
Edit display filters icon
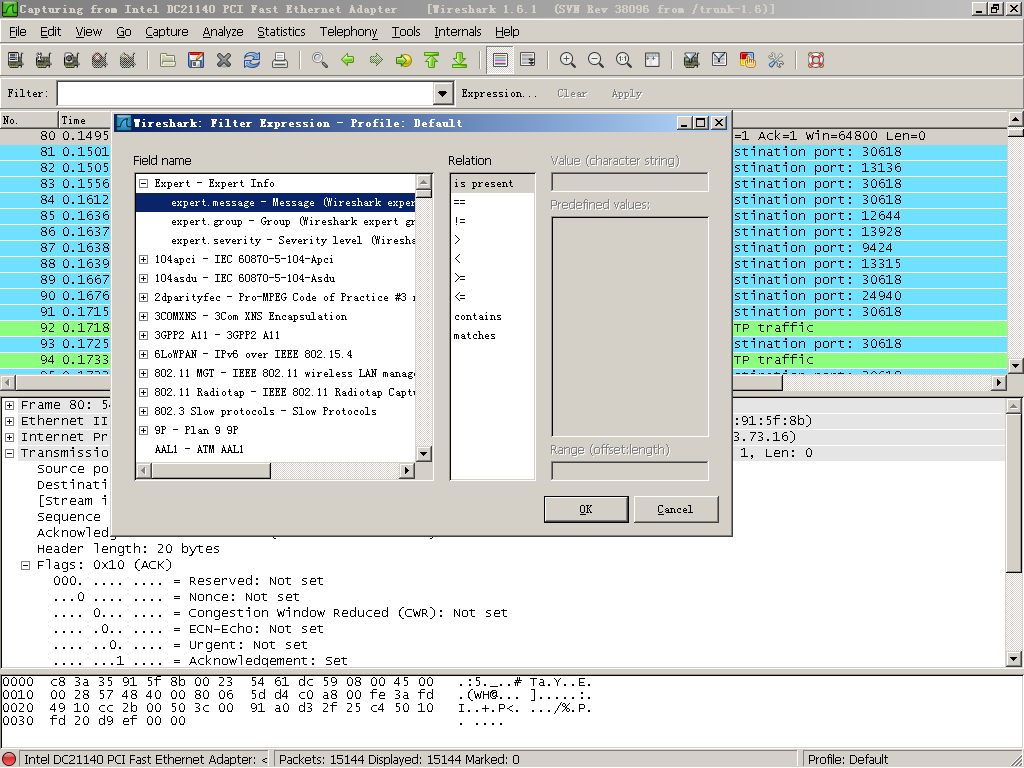pyautogui.click(x=720, y=60)
